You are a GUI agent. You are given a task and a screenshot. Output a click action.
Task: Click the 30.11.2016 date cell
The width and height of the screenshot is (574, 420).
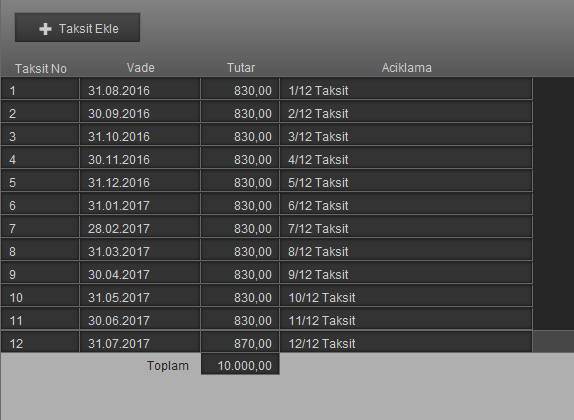140,158
